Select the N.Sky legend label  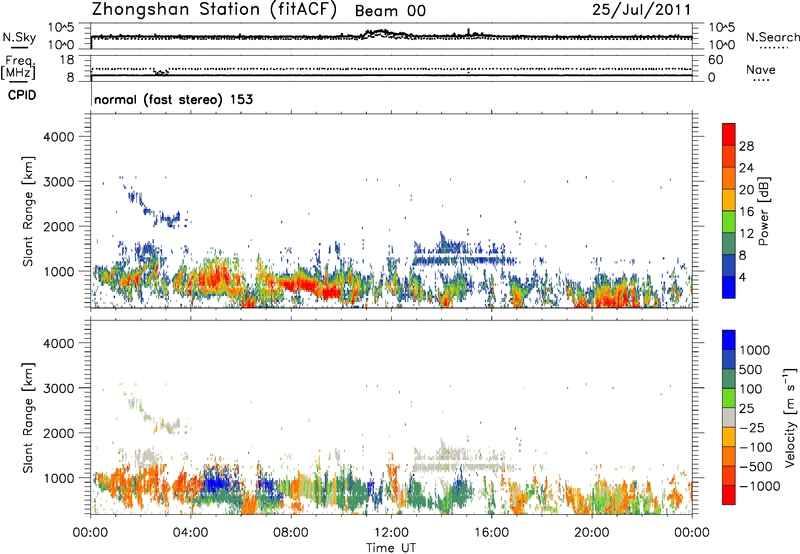[18, 38]
